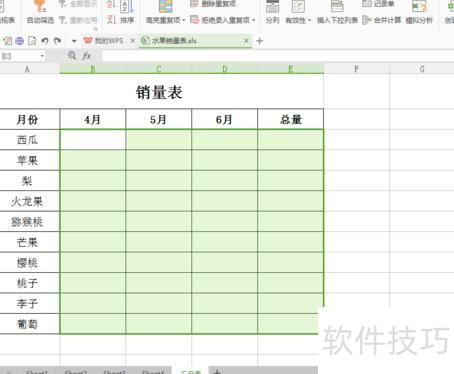
Task: Click the 苹果 row label cell
Action: pyautogui.click(x=29, y=160)
